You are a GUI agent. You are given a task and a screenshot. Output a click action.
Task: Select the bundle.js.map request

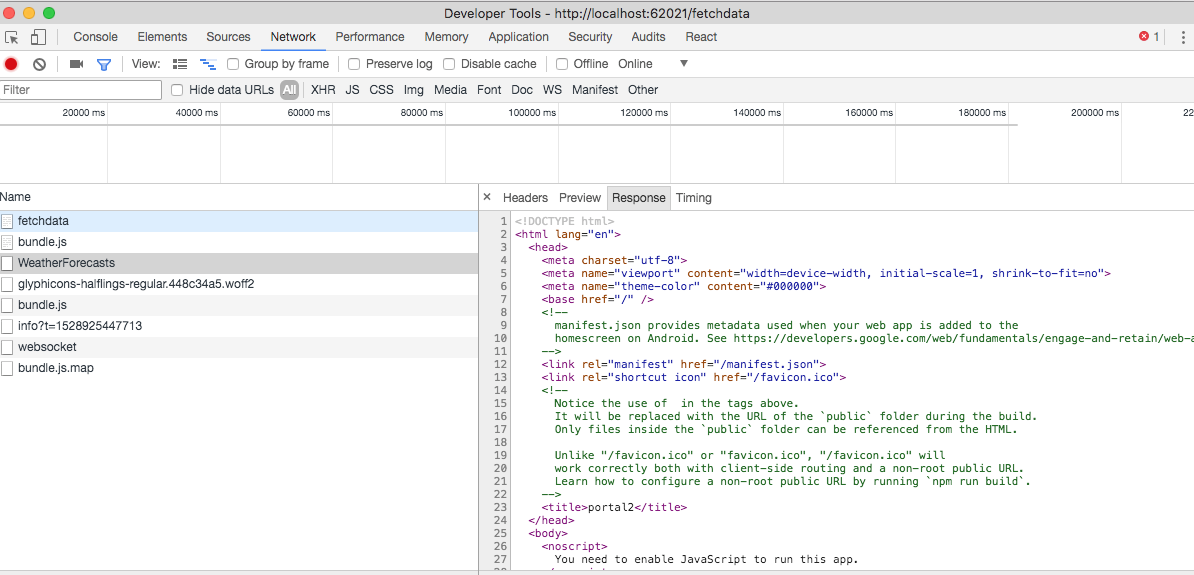238,368
